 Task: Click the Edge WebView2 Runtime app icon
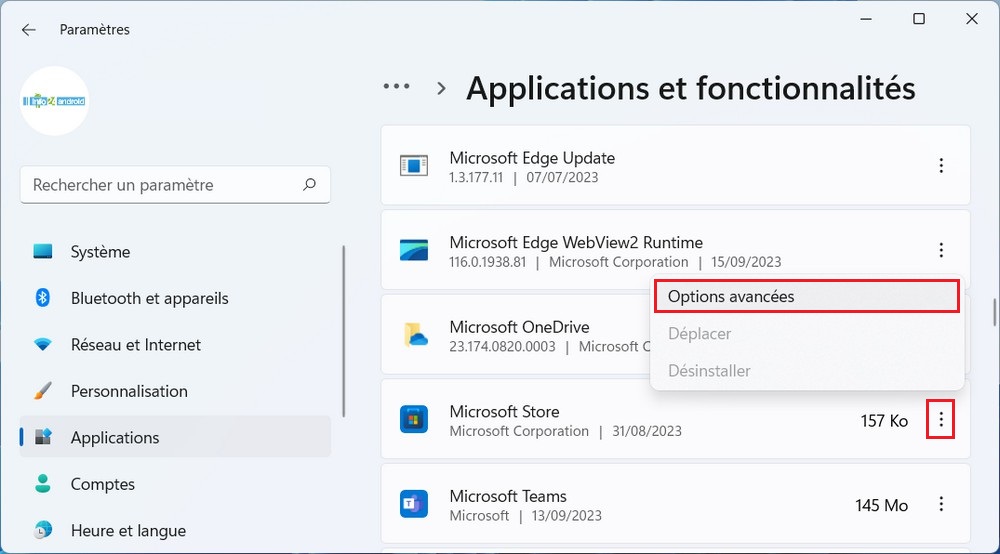point(414,250)
